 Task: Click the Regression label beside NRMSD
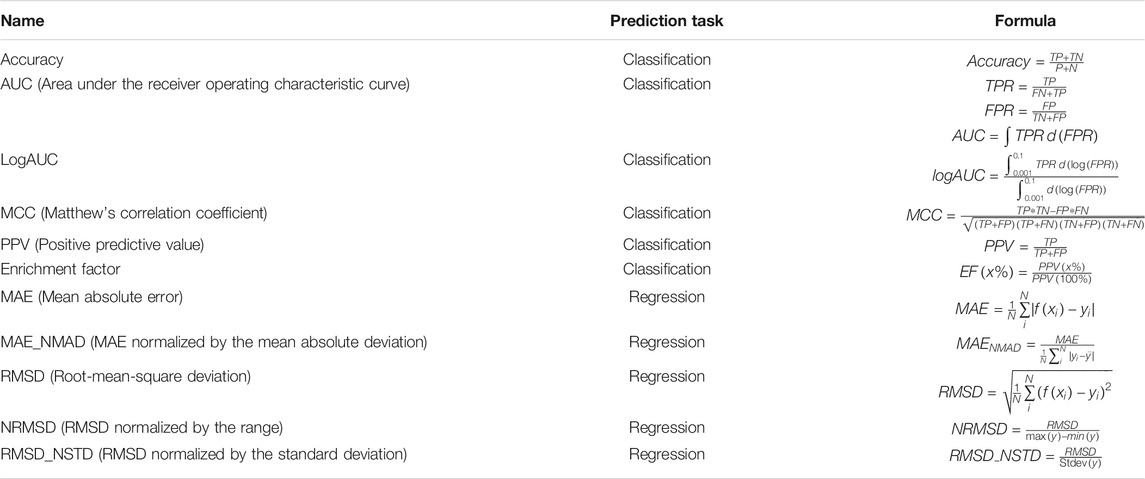click(x=666, y=426)
